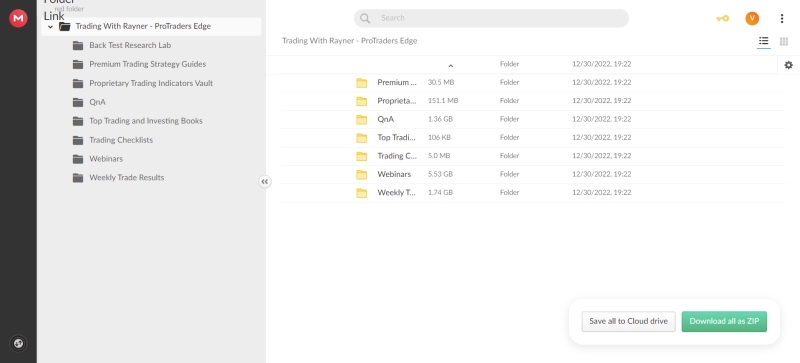
Task: Click the 151.1 MB size cell
Action: pos(443,101)
